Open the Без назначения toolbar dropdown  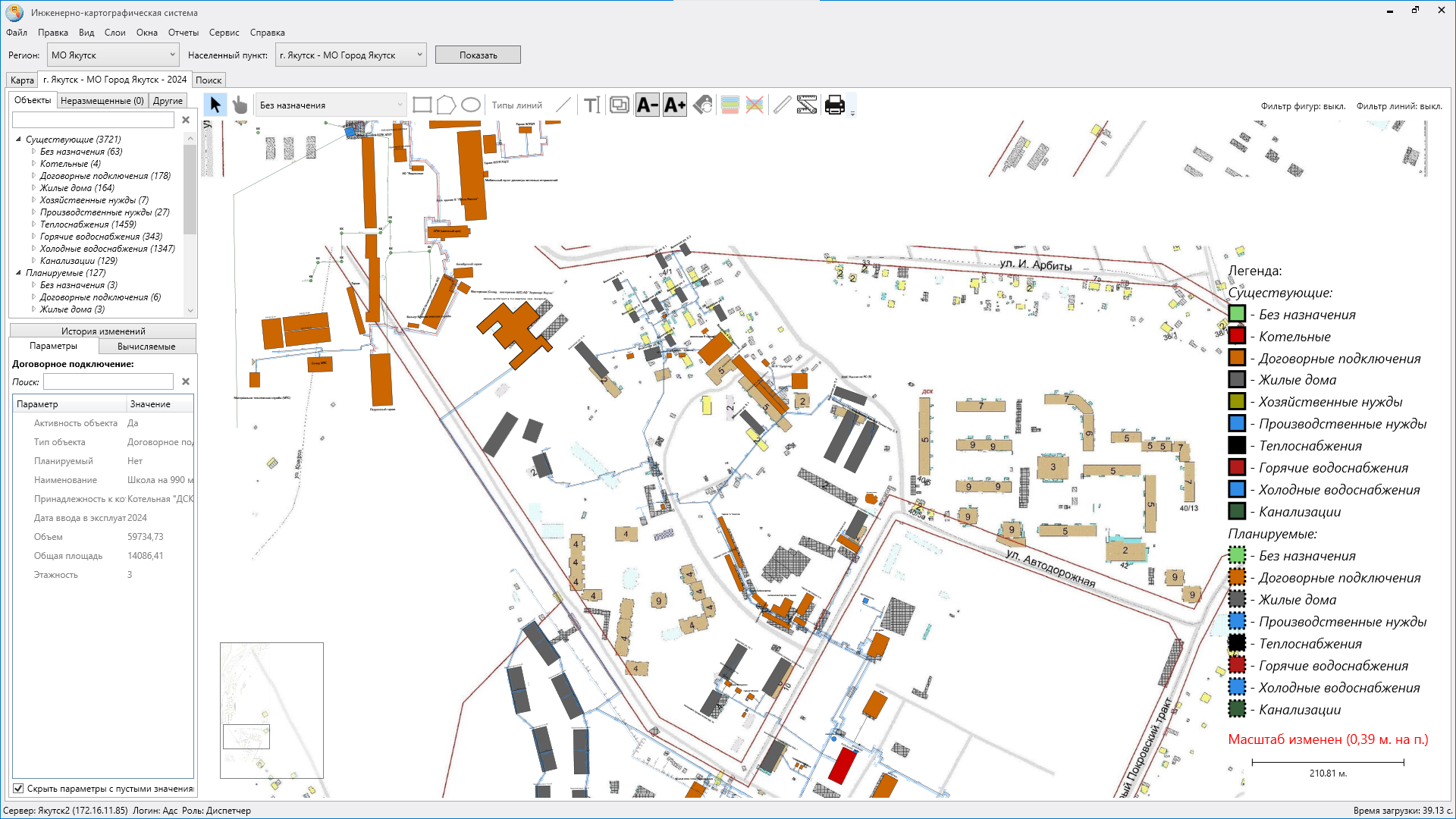pyautogui.click(x=331, y=105)
